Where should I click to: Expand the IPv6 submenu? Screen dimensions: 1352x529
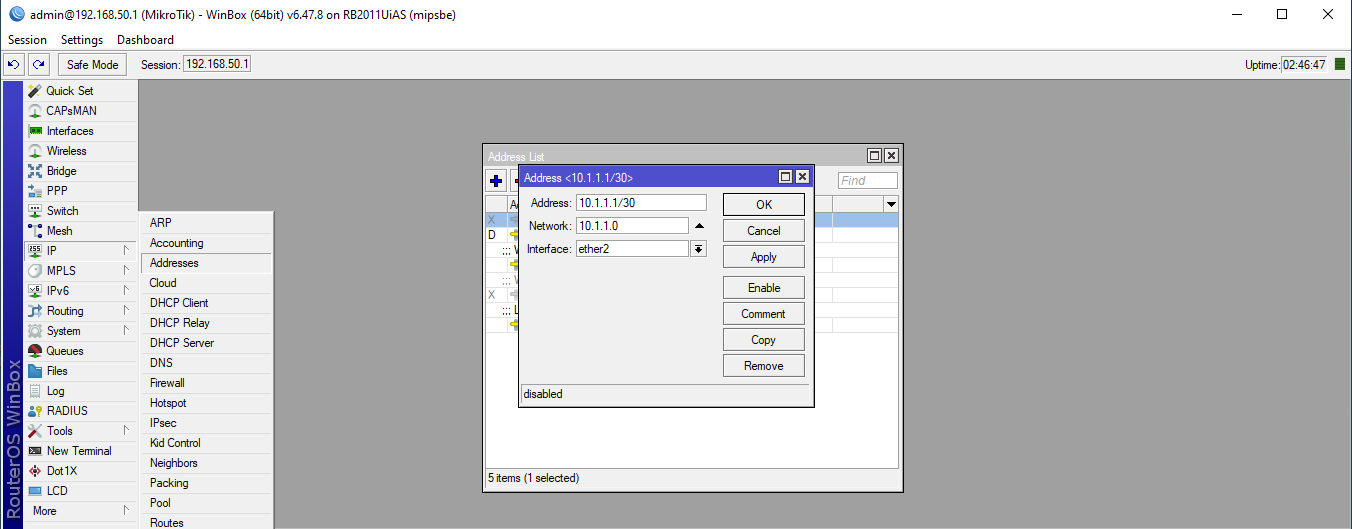(x=80, y=291)
